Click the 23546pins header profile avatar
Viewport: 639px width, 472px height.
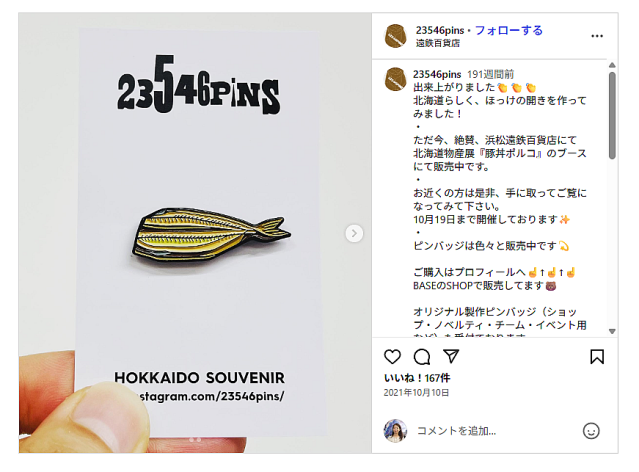tap(396, 36)
